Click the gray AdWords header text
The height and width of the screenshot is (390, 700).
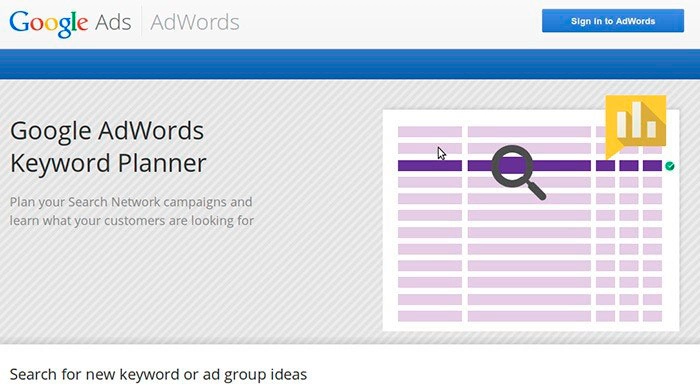pyautogui.click(x=195, y=22)
